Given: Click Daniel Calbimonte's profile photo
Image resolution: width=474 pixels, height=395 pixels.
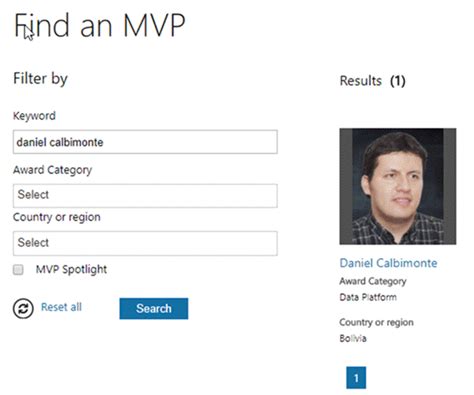Looking at the screenshot, I should pyautogui.click(x=398, y=186).
